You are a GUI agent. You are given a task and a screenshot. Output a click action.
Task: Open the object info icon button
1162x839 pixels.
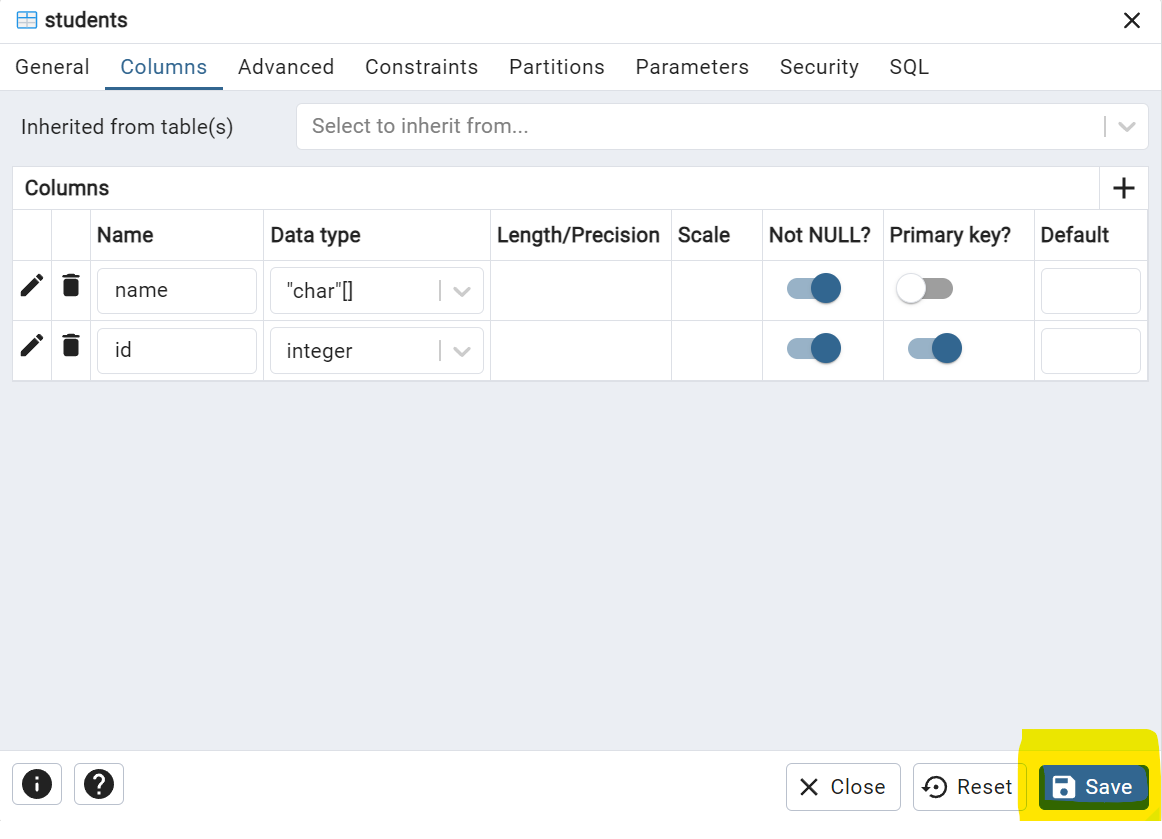[37, 784]
